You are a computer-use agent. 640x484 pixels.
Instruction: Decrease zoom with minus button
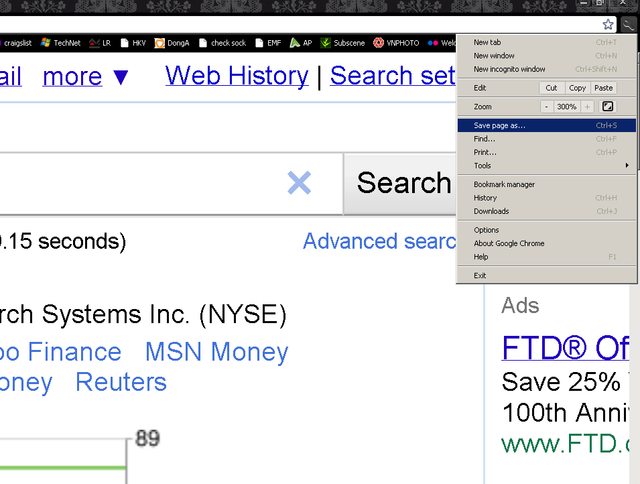pyautogui.click(x=547, y=106)
